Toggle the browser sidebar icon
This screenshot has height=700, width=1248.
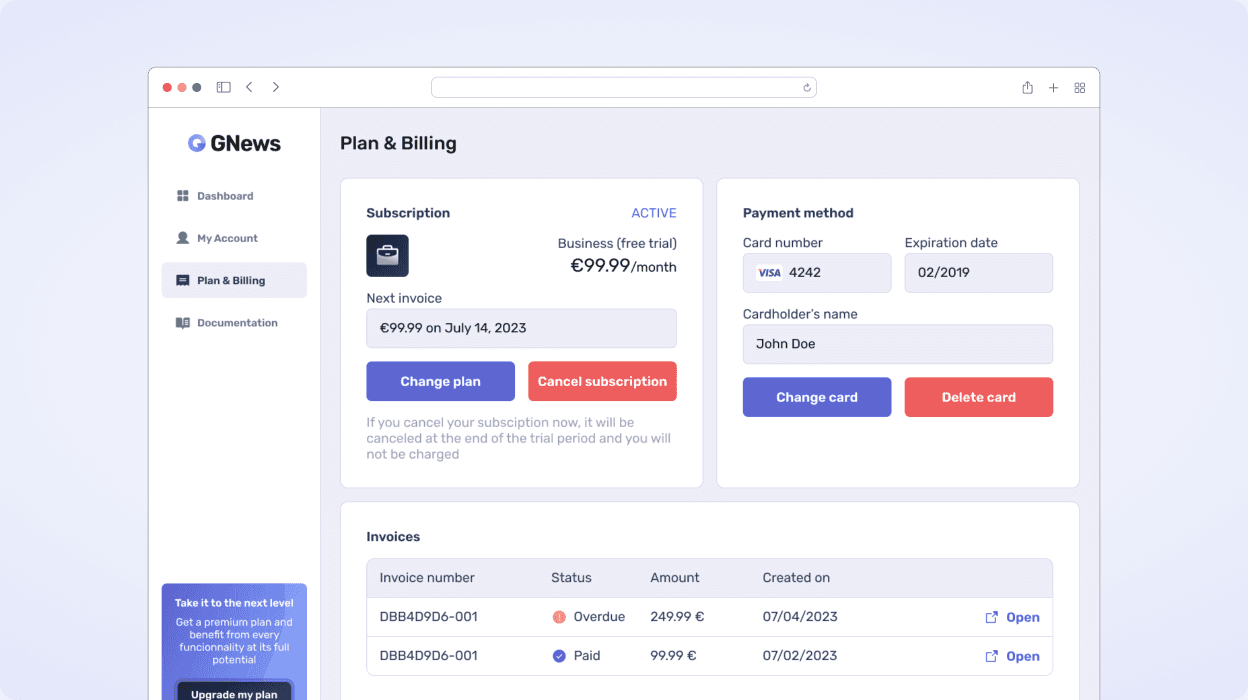click(x=223, y=87)
